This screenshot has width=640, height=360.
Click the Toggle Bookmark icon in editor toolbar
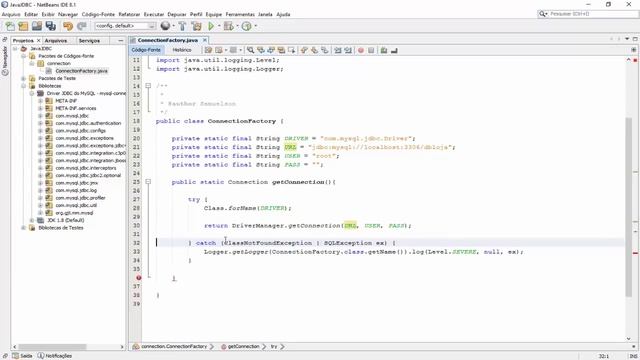(x=324, y=50)
